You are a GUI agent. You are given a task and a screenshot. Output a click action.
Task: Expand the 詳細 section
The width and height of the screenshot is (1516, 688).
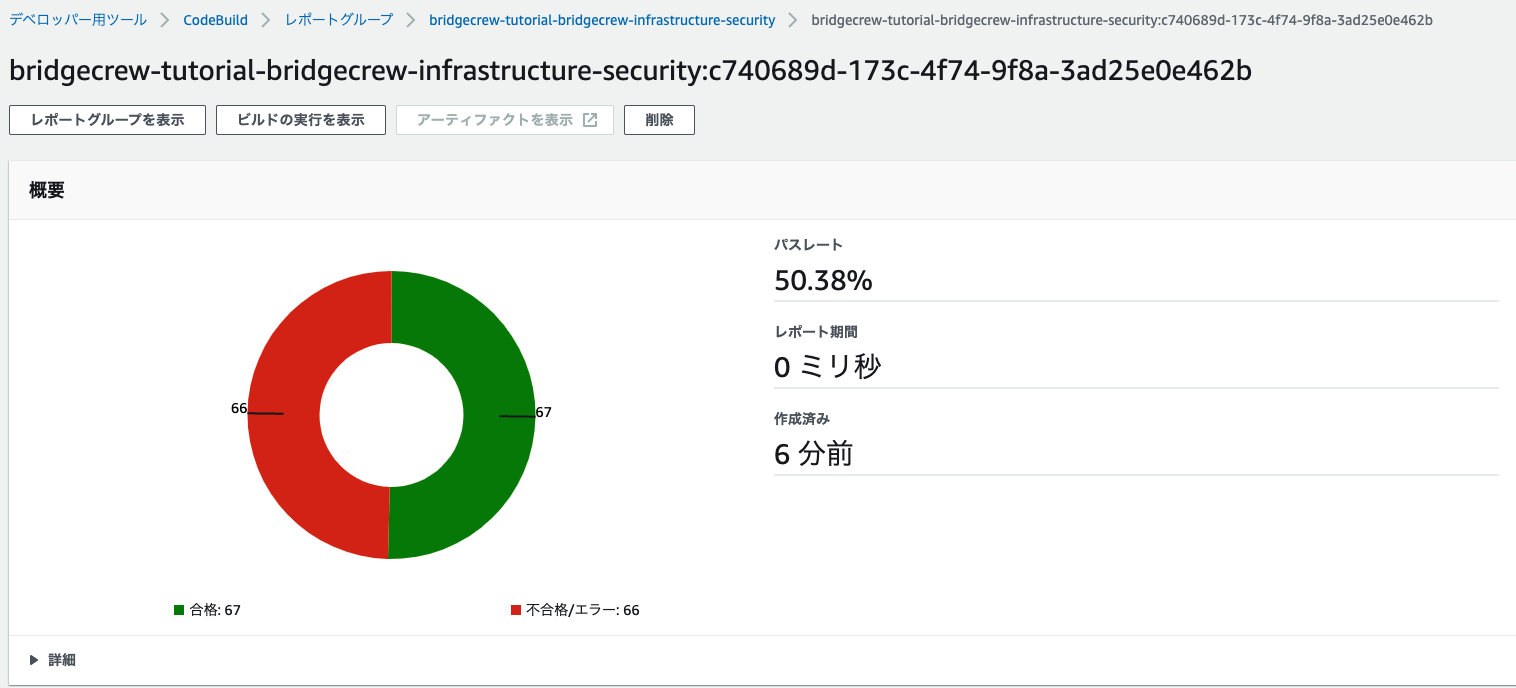pyautogui.click(x=53, y=660)
